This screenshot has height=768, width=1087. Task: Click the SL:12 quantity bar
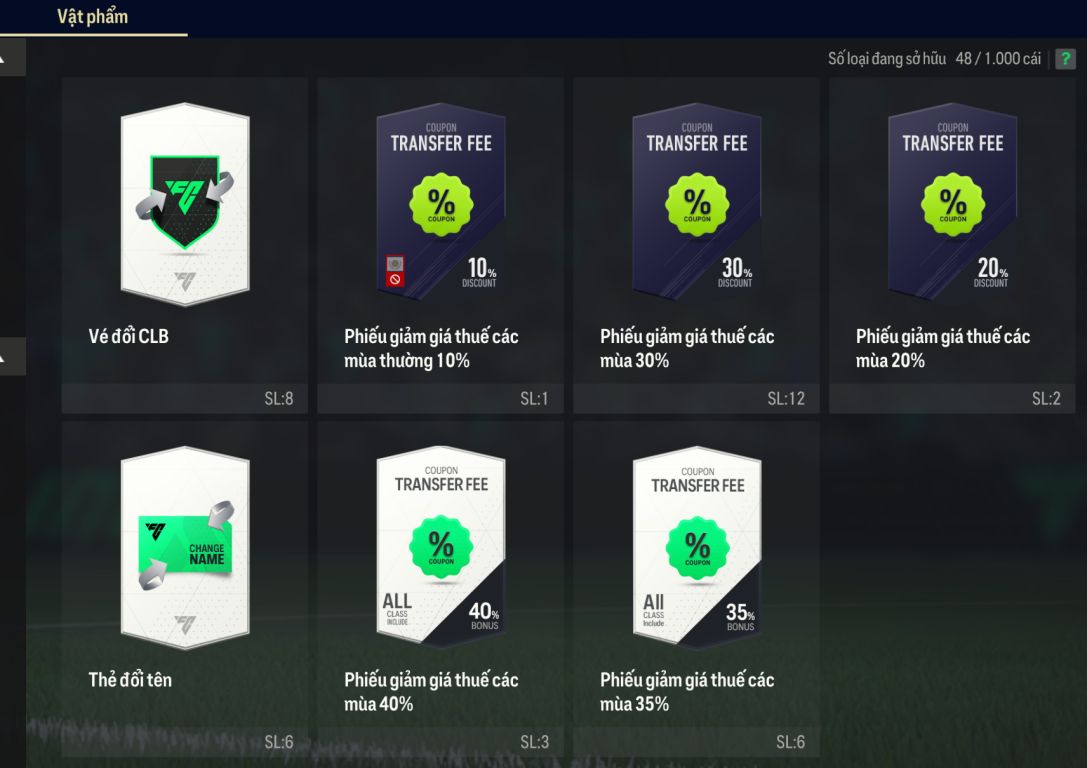(x=696, y=399)
